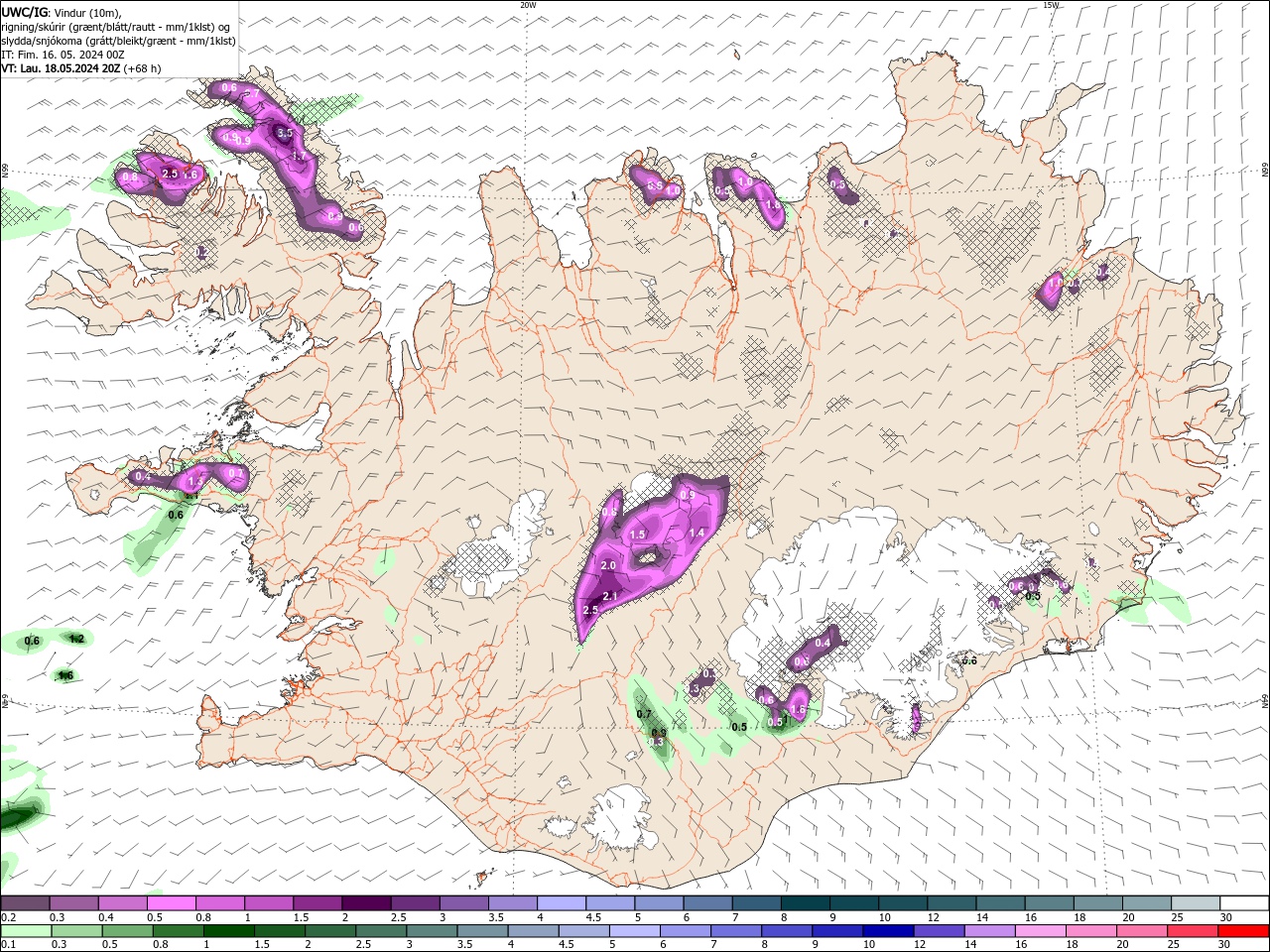
Task: Click the 0.2 tick label on the snow legend
Action: 8,917
